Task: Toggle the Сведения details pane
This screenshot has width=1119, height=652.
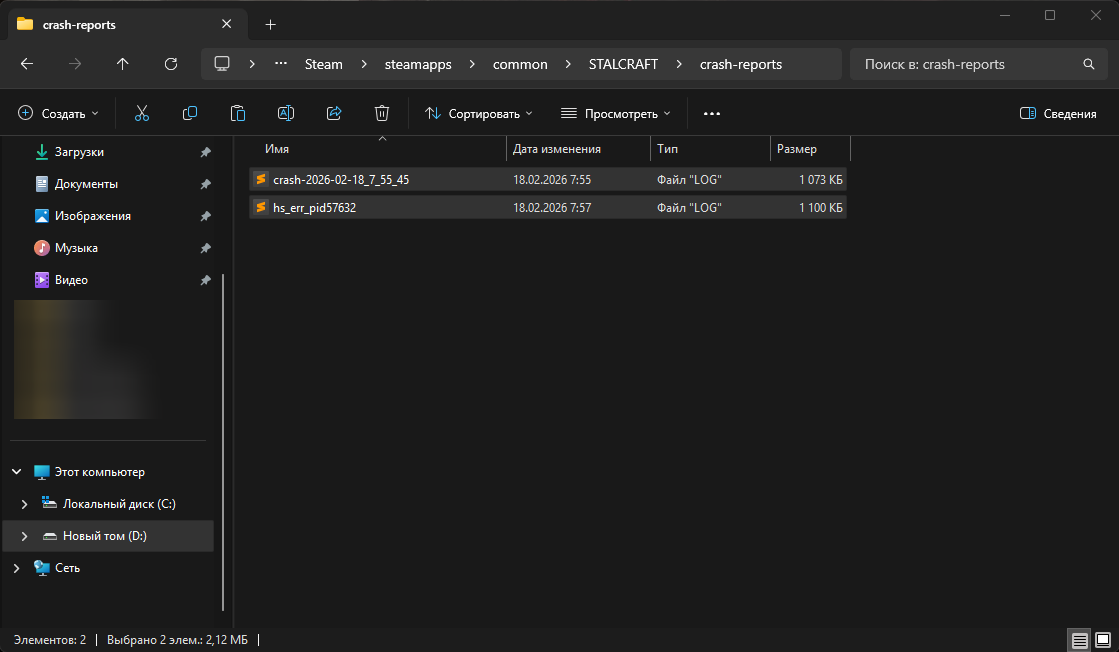Action: pyautogui.click(x=1058, y=114)
